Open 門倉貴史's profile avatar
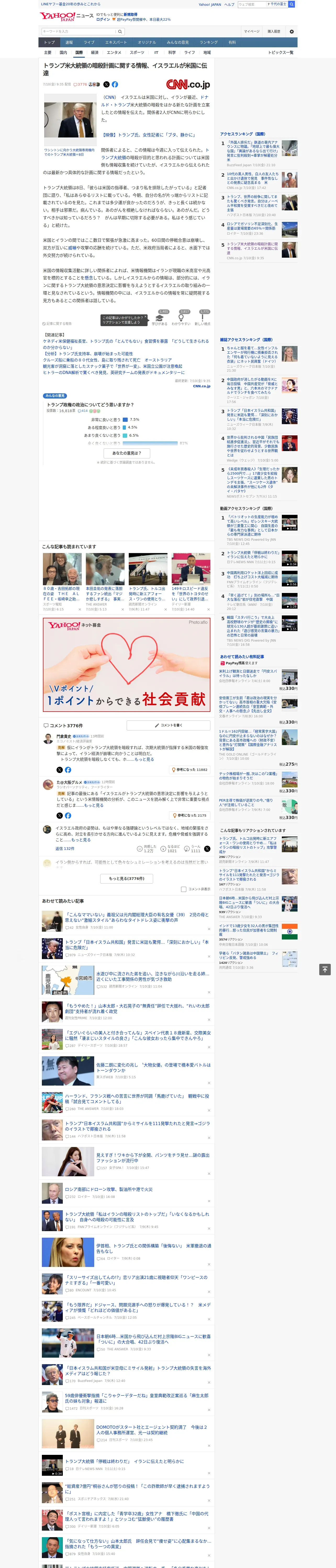 [48, 738]
